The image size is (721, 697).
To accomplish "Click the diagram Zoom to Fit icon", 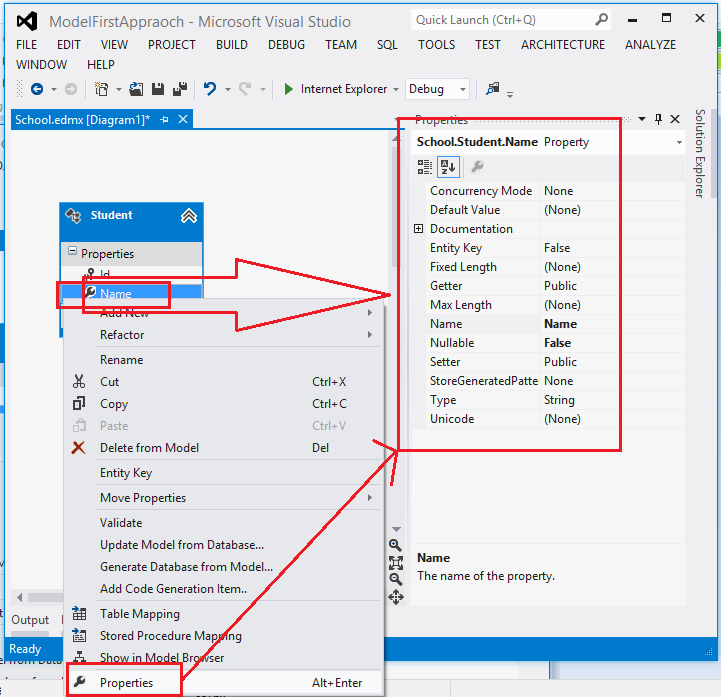I will tap(395, 562).
